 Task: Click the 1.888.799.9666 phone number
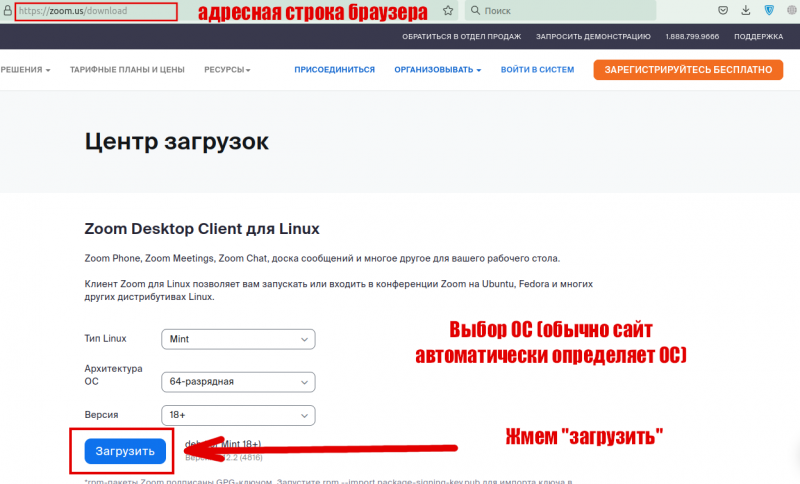click(692, 37)
